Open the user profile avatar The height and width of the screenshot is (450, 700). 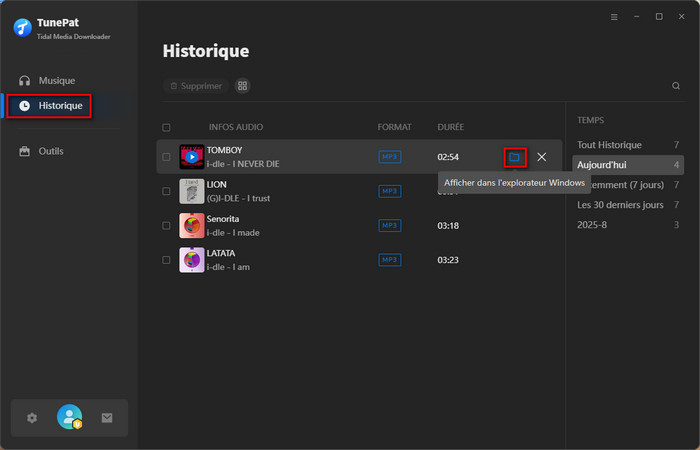coord(69,418)
